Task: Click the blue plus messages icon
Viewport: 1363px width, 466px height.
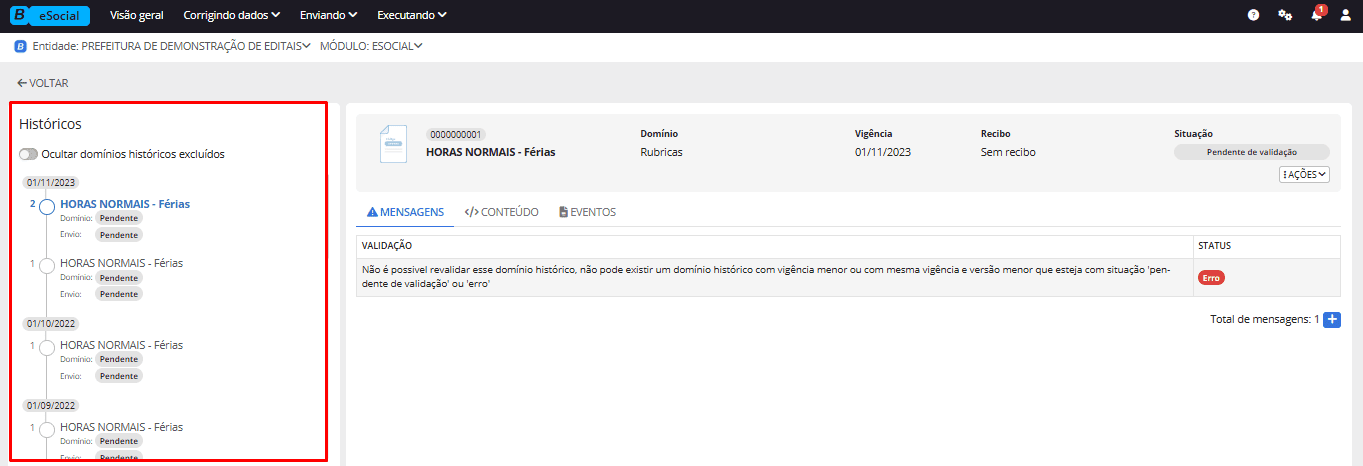Action: 1331,320
